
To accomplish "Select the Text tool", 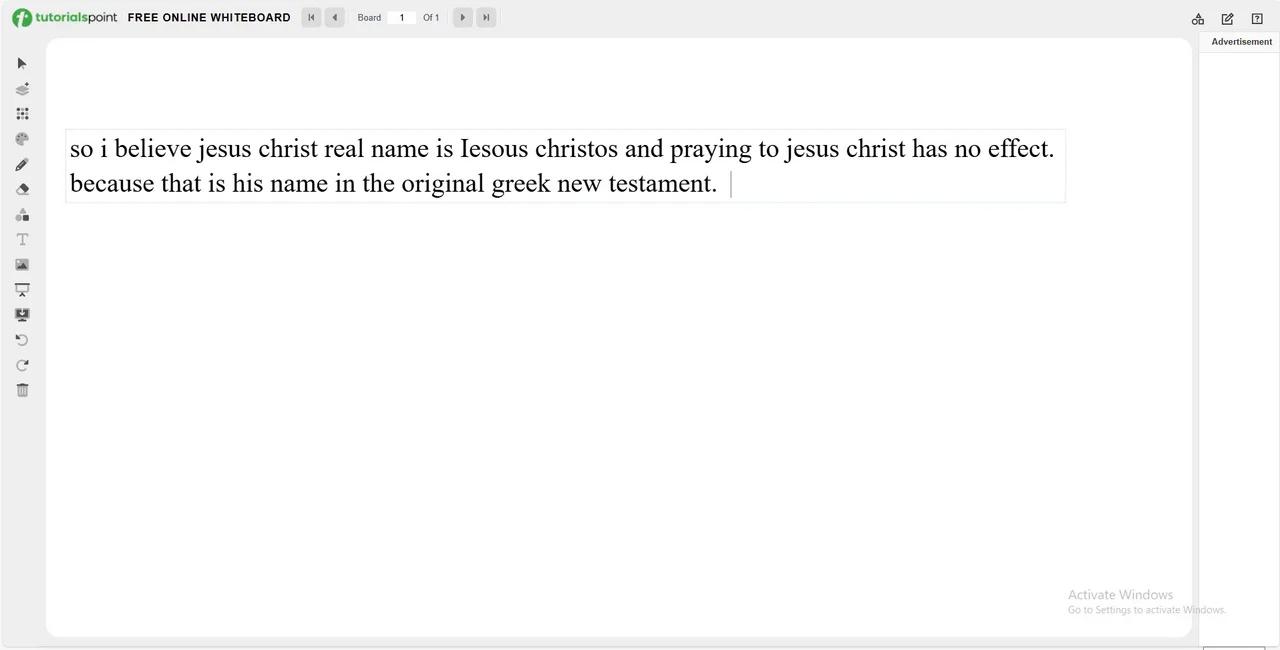I will [22, 239].
